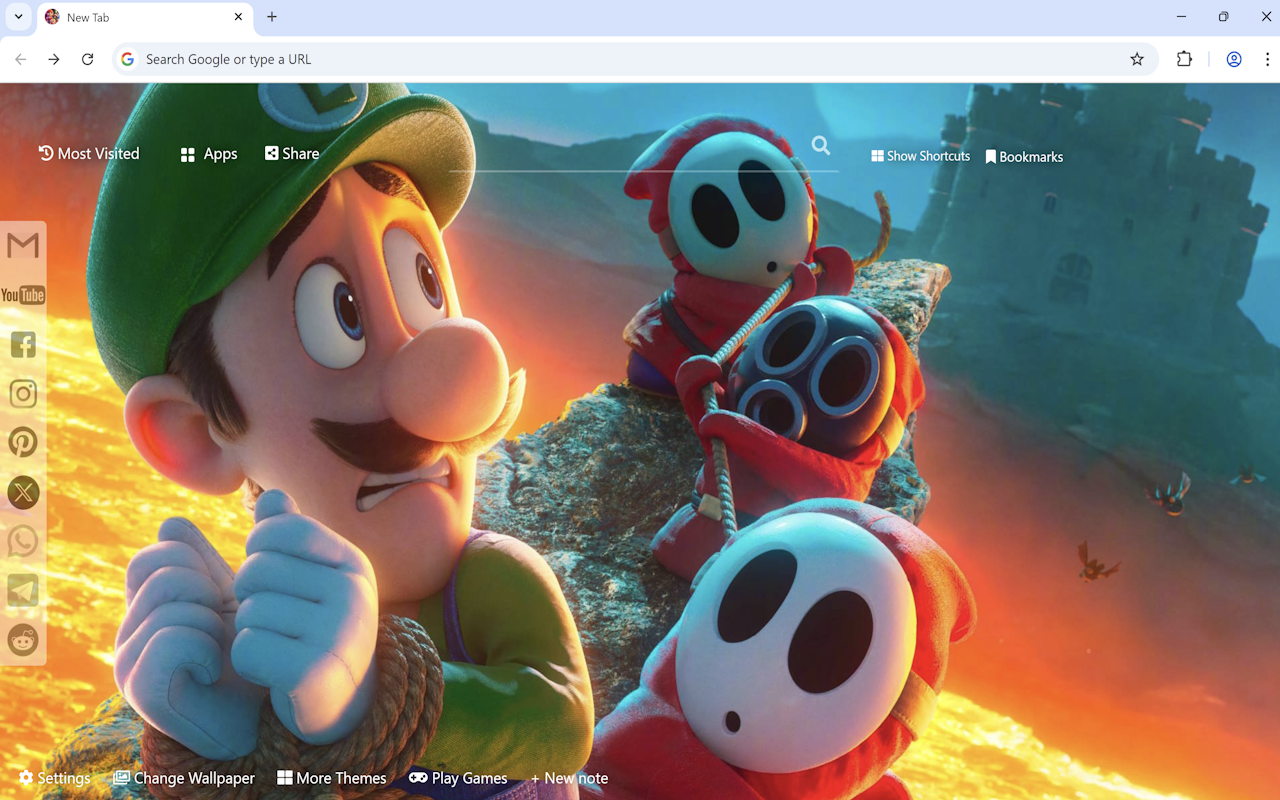The height and width of the screenshot is (800, 1280).
Task: Toggle Show Shortcuts
Action: point(919,156)
